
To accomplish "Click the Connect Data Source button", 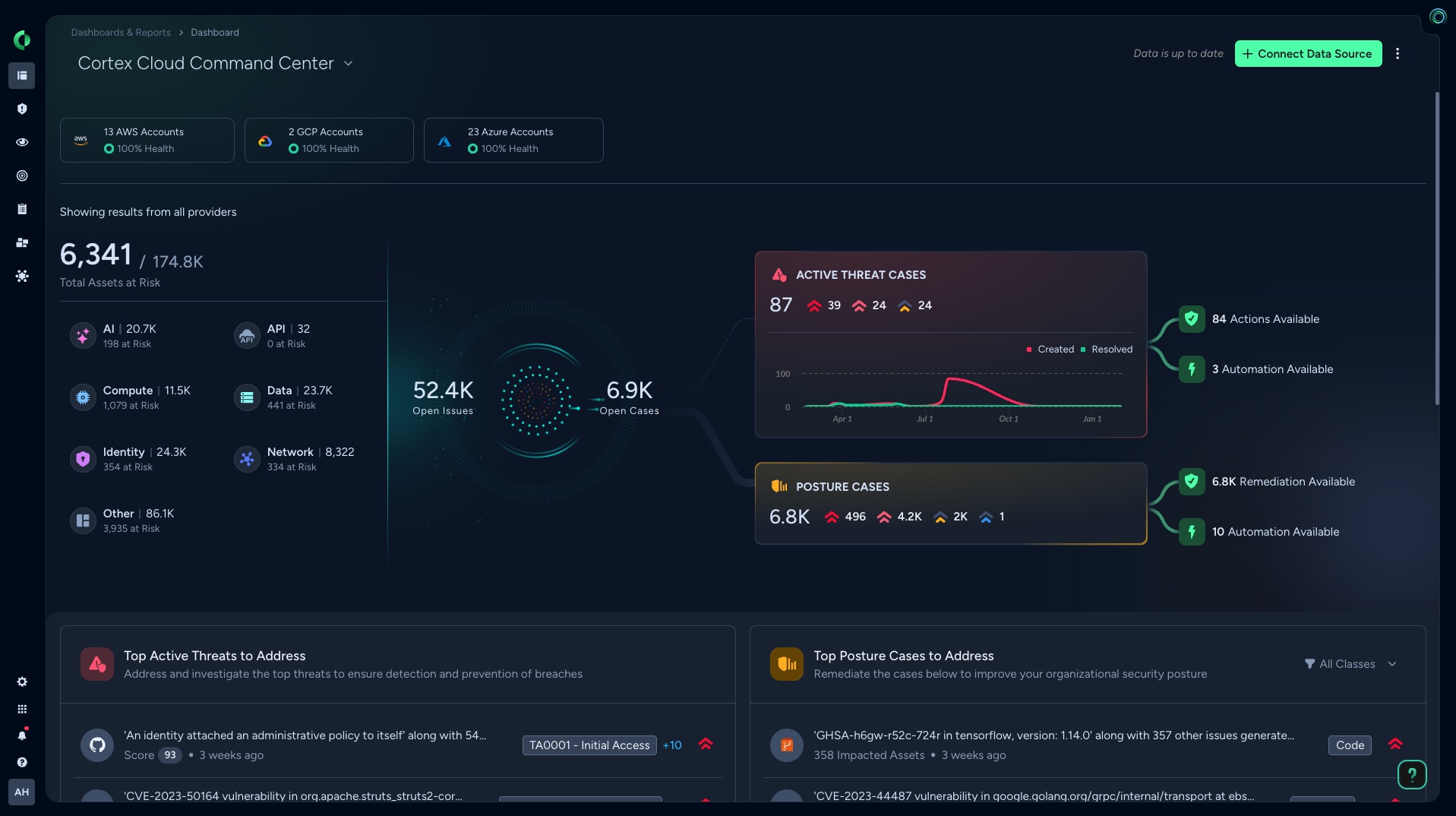I will (1308, 53).
